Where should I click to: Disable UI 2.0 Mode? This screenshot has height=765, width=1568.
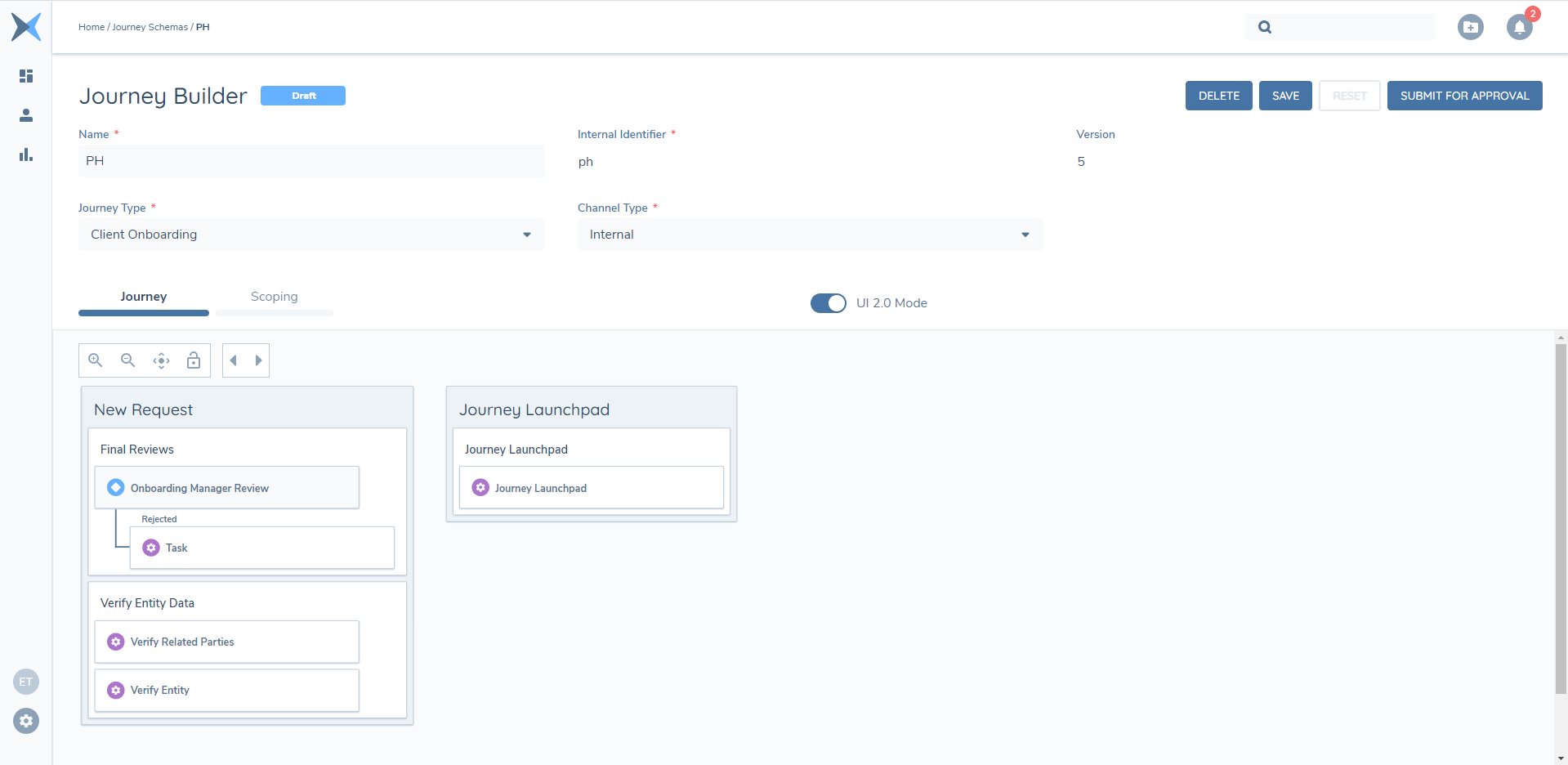tap(828, 302)
